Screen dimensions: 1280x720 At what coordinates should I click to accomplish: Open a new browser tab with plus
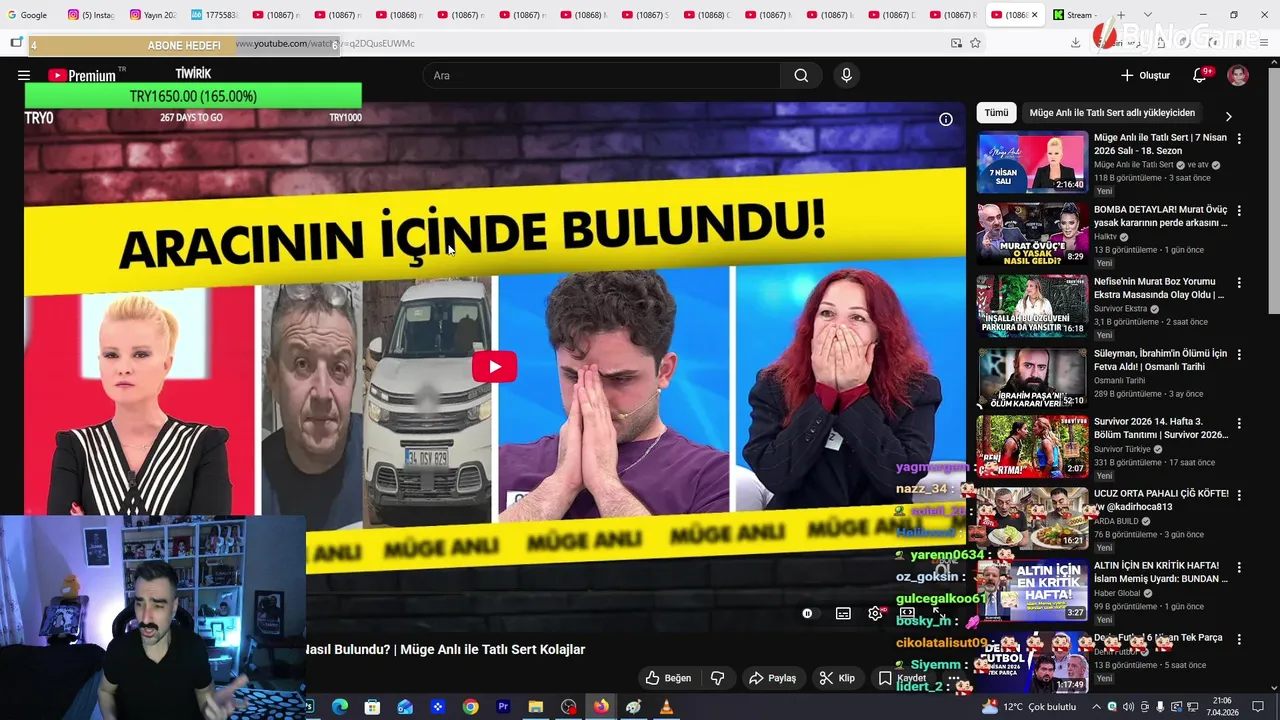(x=1121, y=15)
